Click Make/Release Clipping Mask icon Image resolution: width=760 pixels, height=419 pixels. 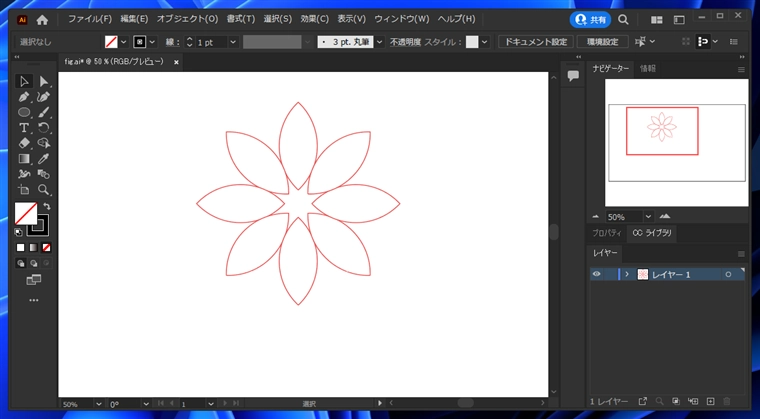pos(676,402)
